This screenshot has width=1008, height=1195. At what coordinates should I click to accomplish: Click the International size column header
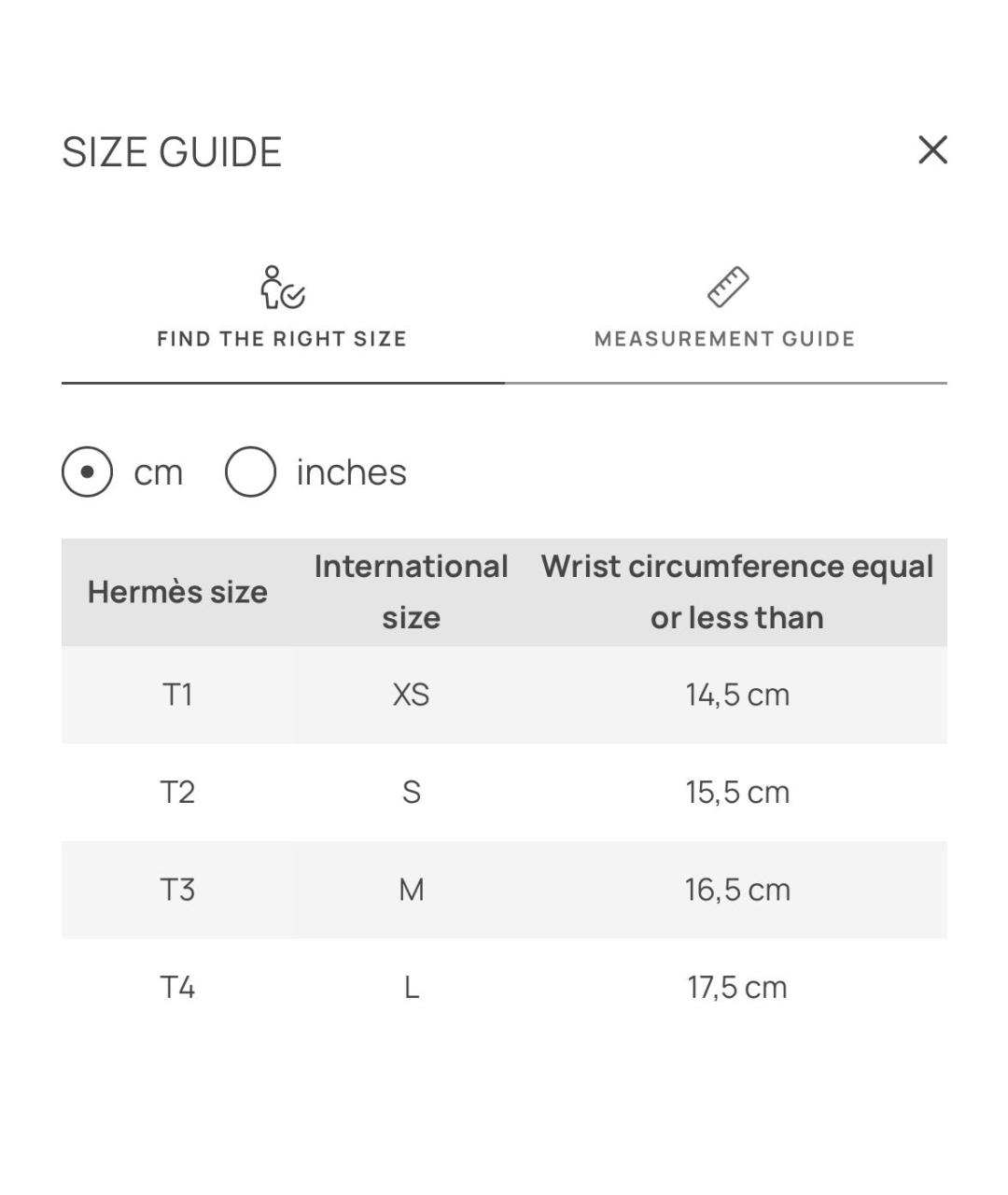411,592
